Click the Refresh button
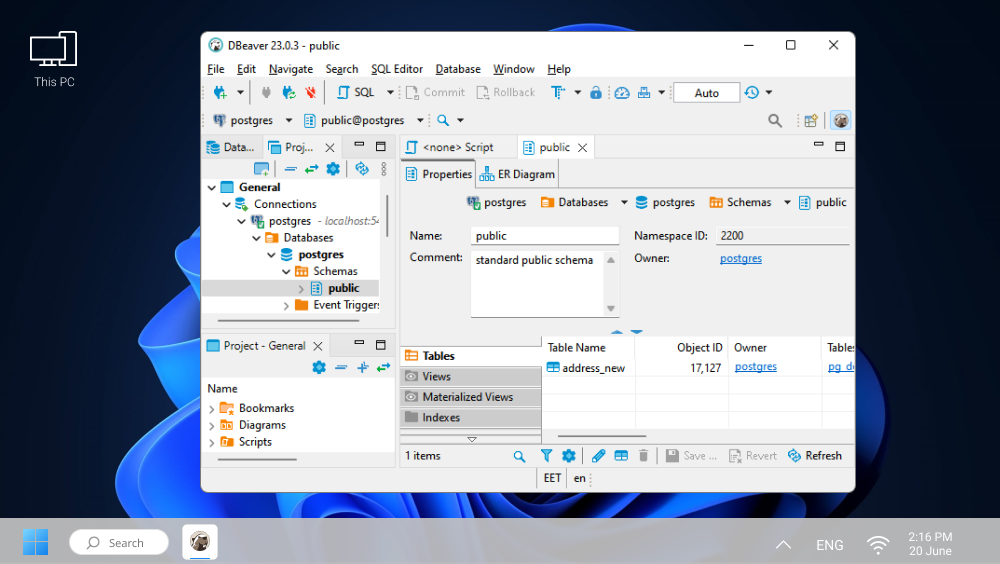The width and height of the screenshot is (1000, 564). tap(815, 456)
